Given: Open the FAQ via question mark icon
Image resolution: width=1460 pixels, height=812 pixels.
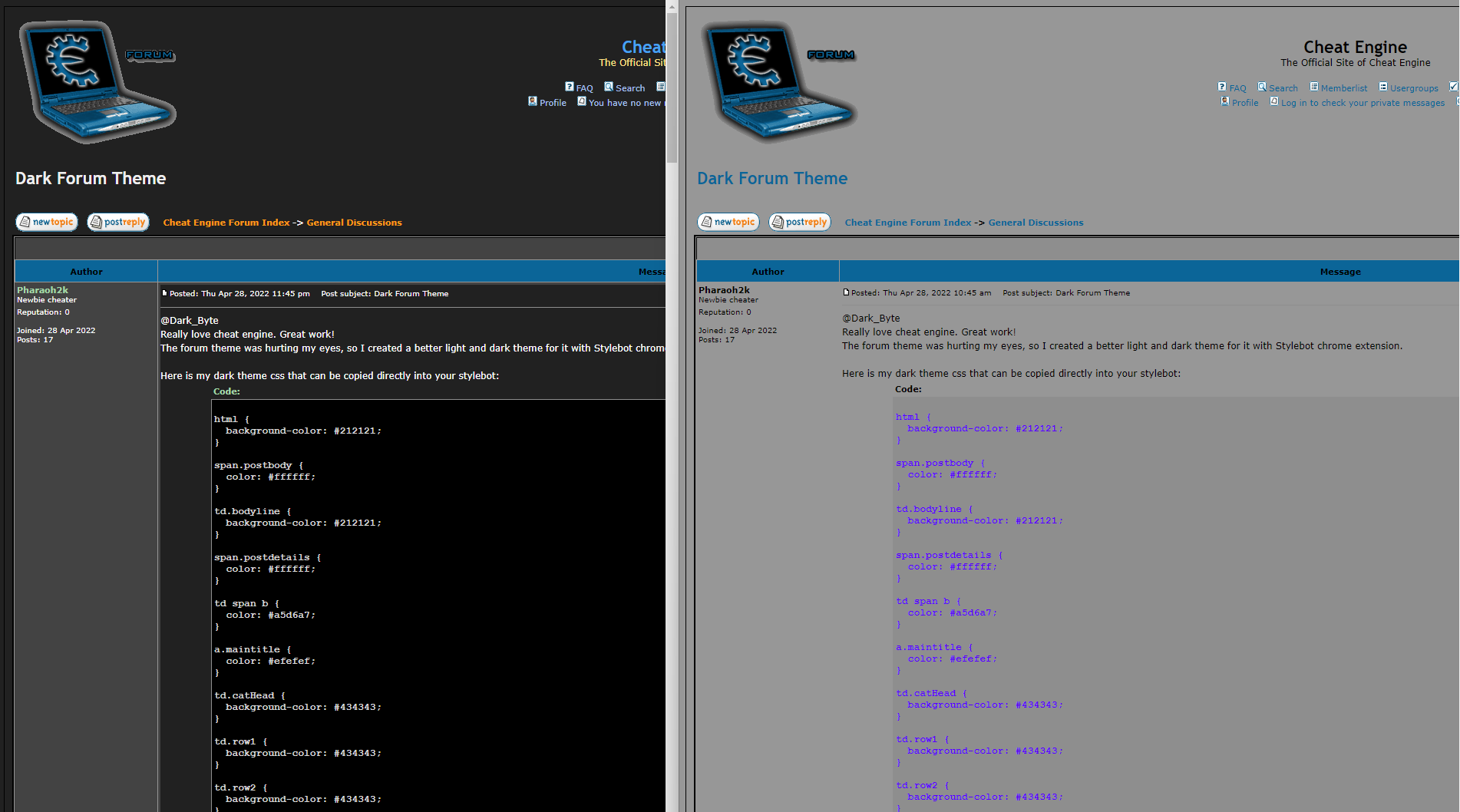Looking at the screenshot, I should point(1223,87).
